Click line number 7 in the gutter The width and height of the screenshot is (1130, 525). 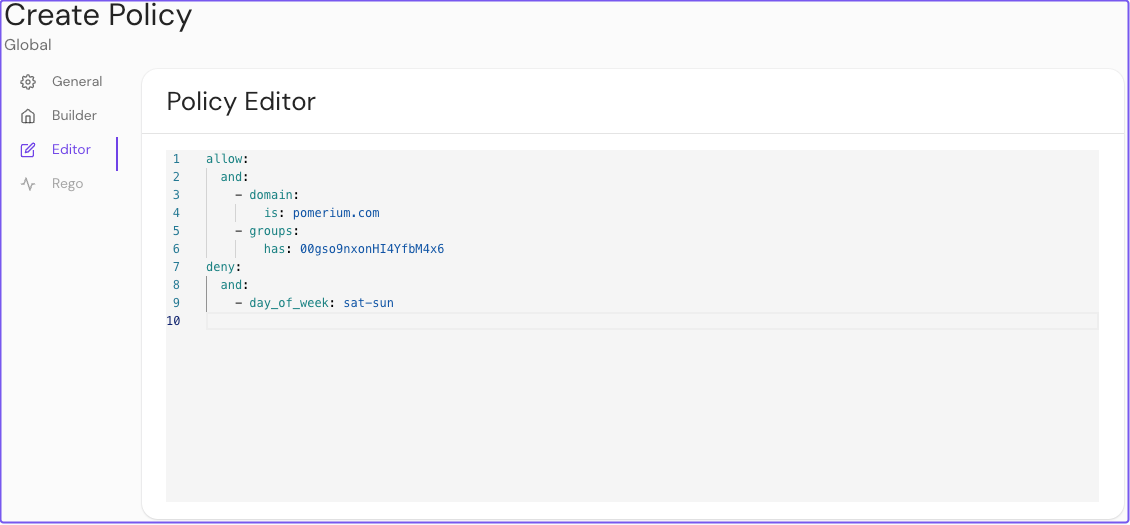[x=176, y=267]
